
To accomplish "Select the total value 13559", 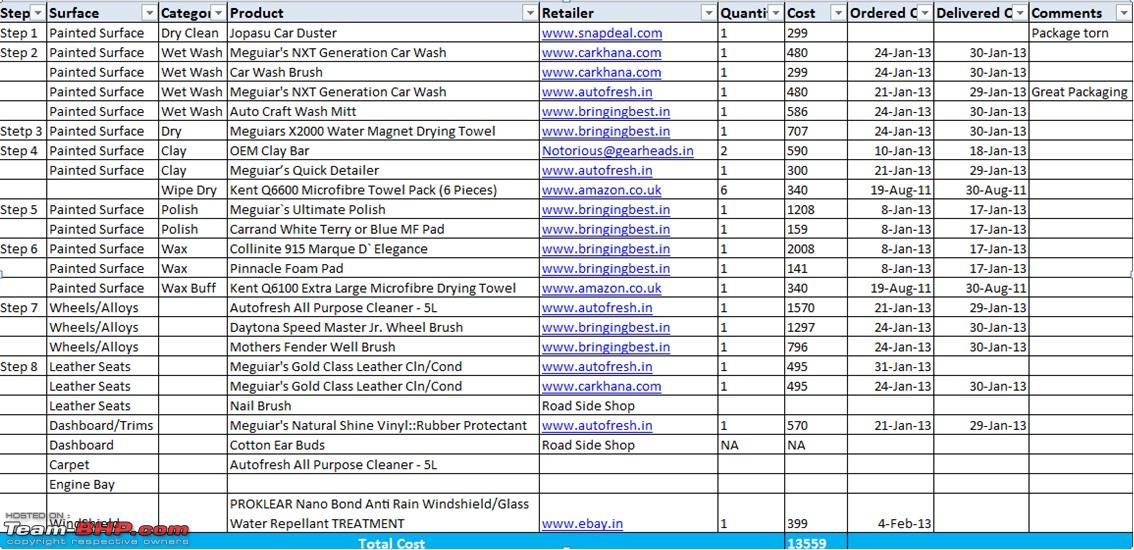I will pos(816,542).
